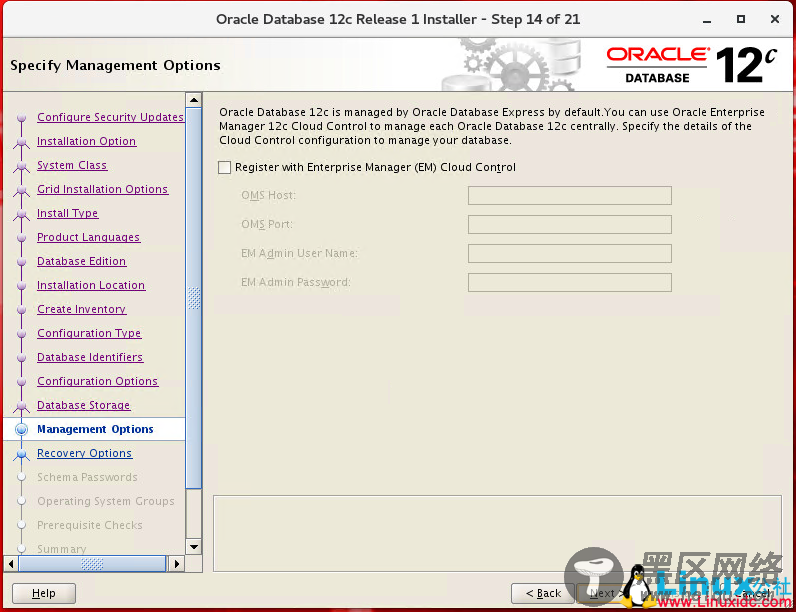Click the Help button
Viewport: 796px width, 612px height.
click(44, 593)
